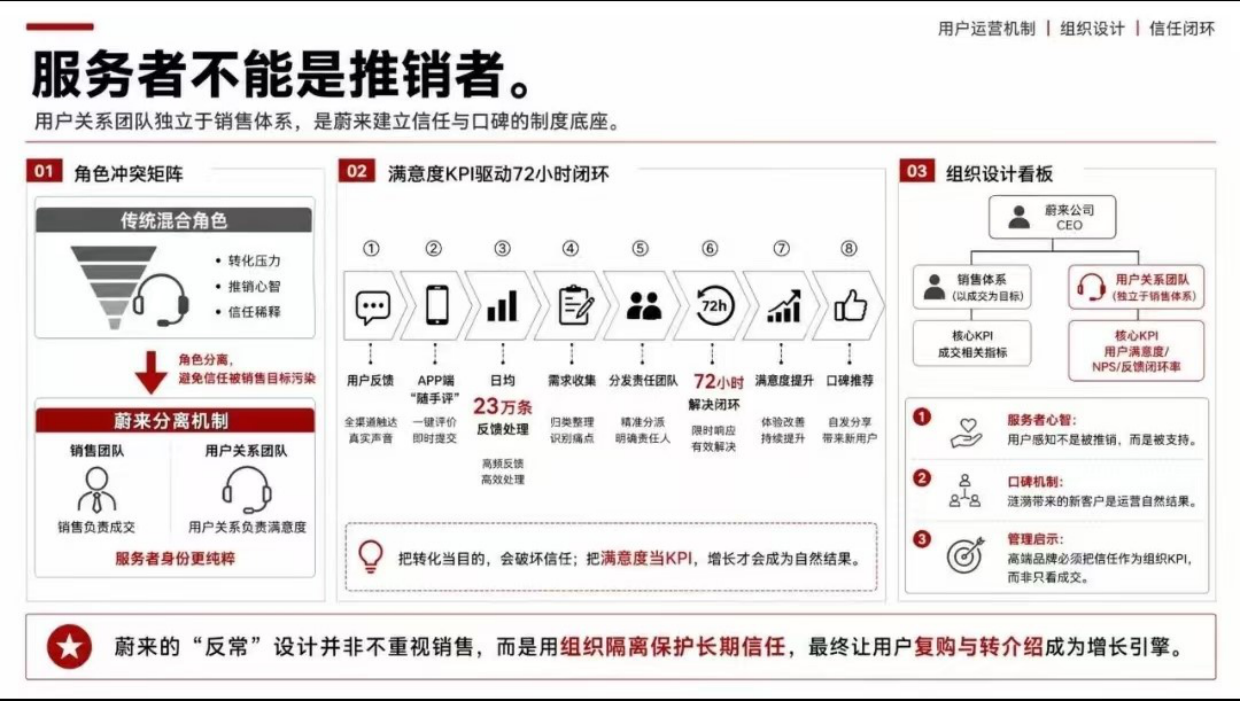Click the red 23万条 figure
The height and width of the screenshot is (701, 1240).
pyautogui.click(x=503, y=407)
